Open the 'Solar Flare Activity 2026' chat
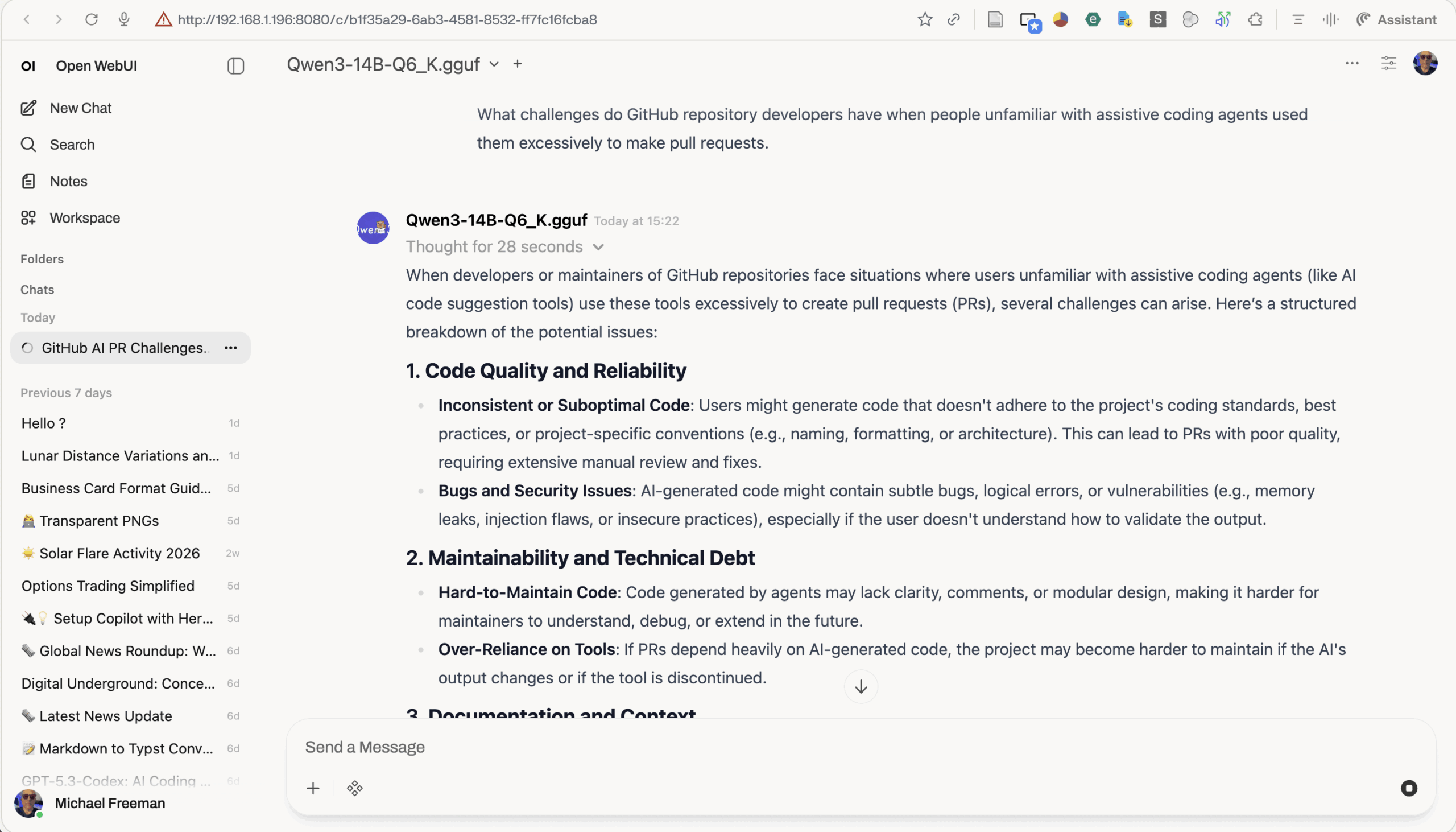 [x=119, y=553]
